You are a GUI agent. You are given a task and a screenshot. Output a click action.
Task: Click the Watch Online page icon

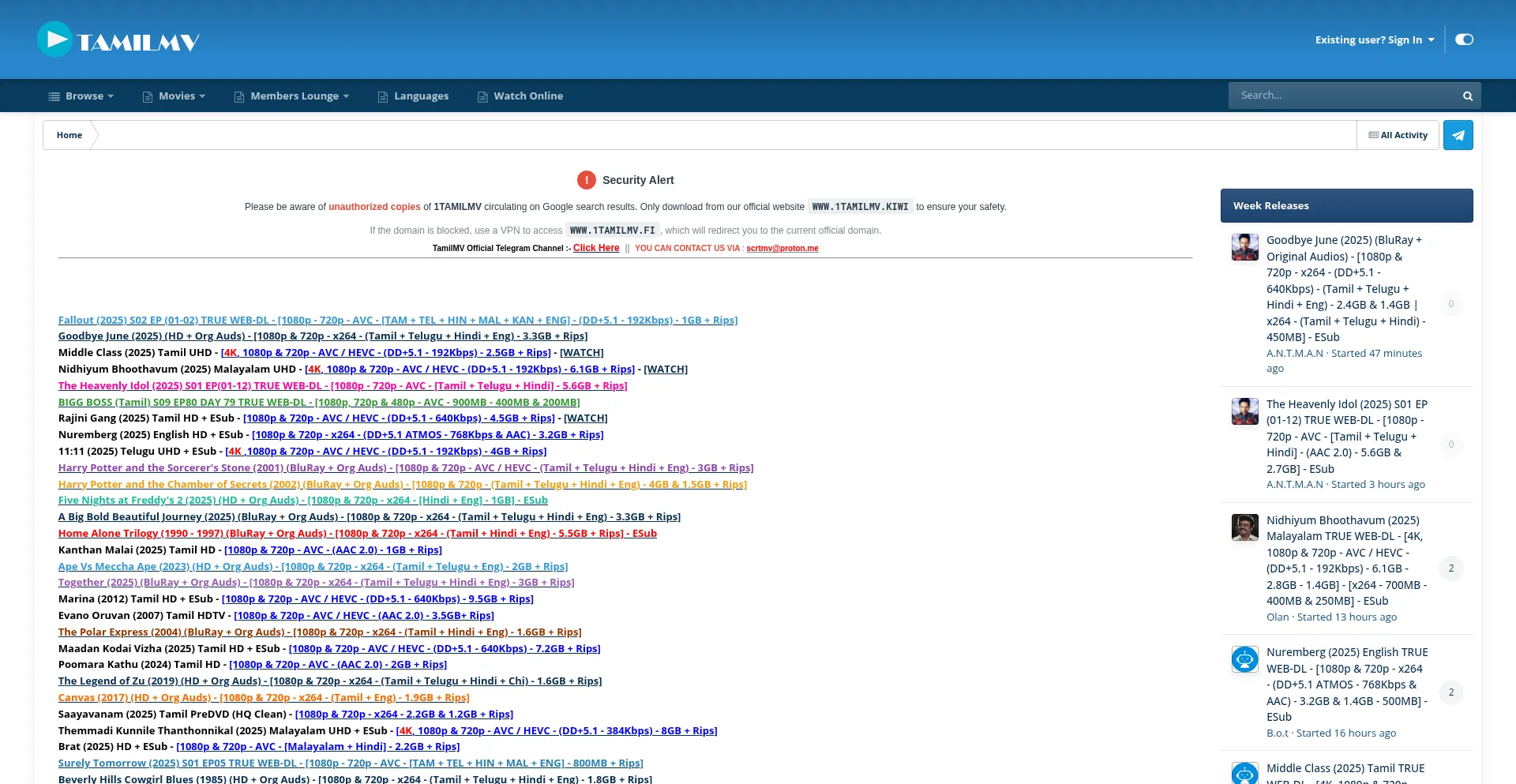pos(482,96)
